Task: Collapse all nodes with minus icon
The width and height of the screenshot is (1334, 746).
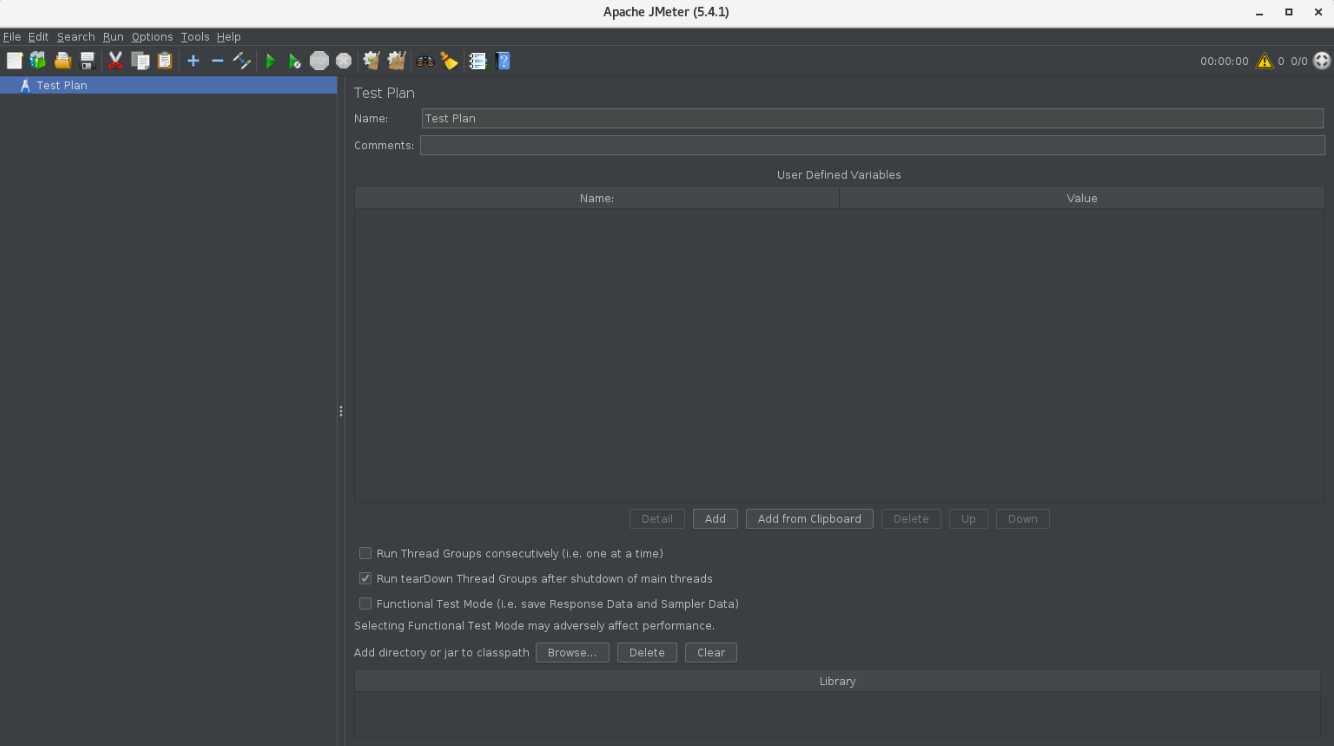Action: point(217,61)
